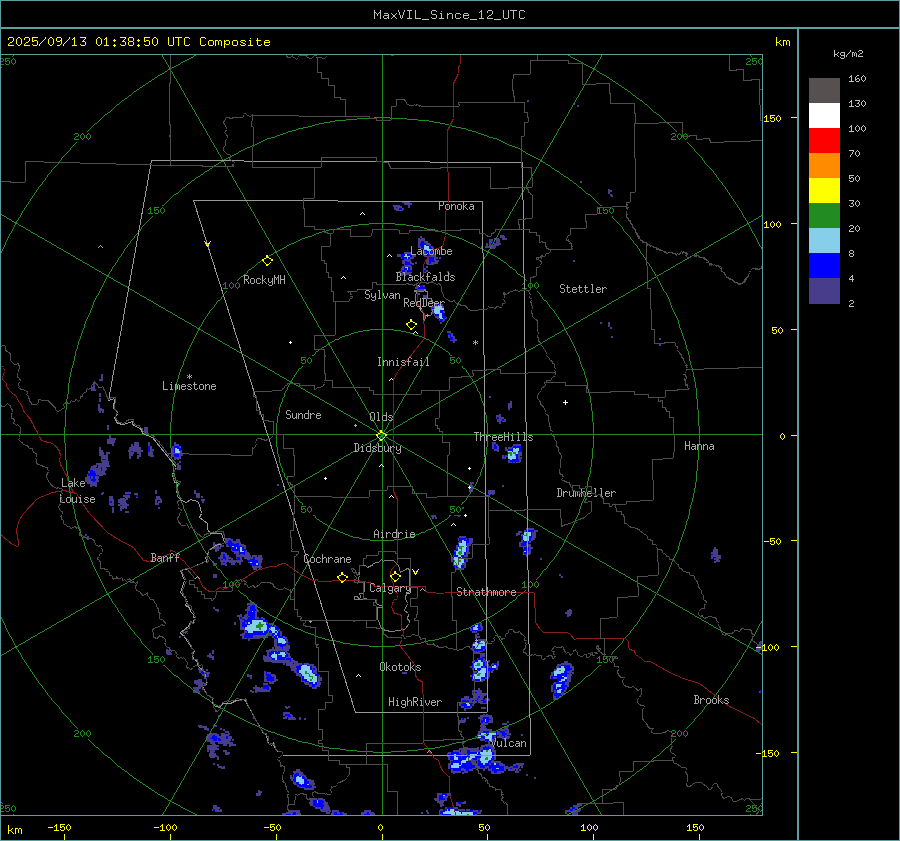Click the Okotoks town label

400,667
